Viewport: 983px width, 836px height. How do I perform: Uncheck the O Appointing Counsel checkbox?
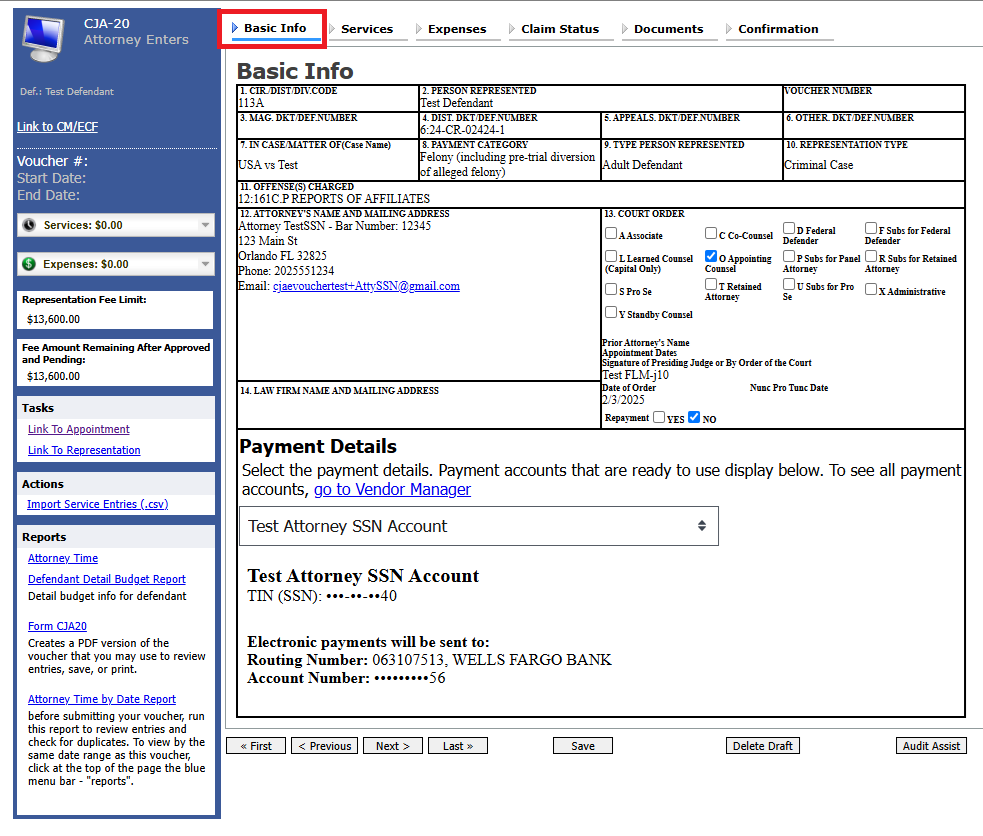coord(711,257)
